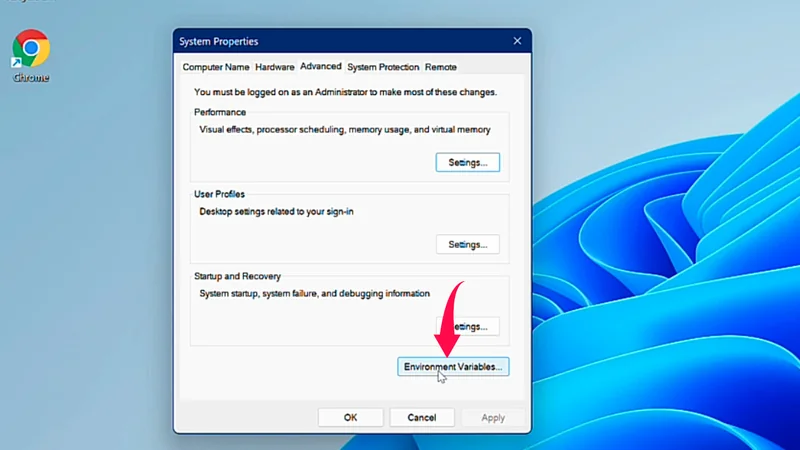The image size is (800, 450).
Task: Click the administrator login notice text
Action: point(345,92)
